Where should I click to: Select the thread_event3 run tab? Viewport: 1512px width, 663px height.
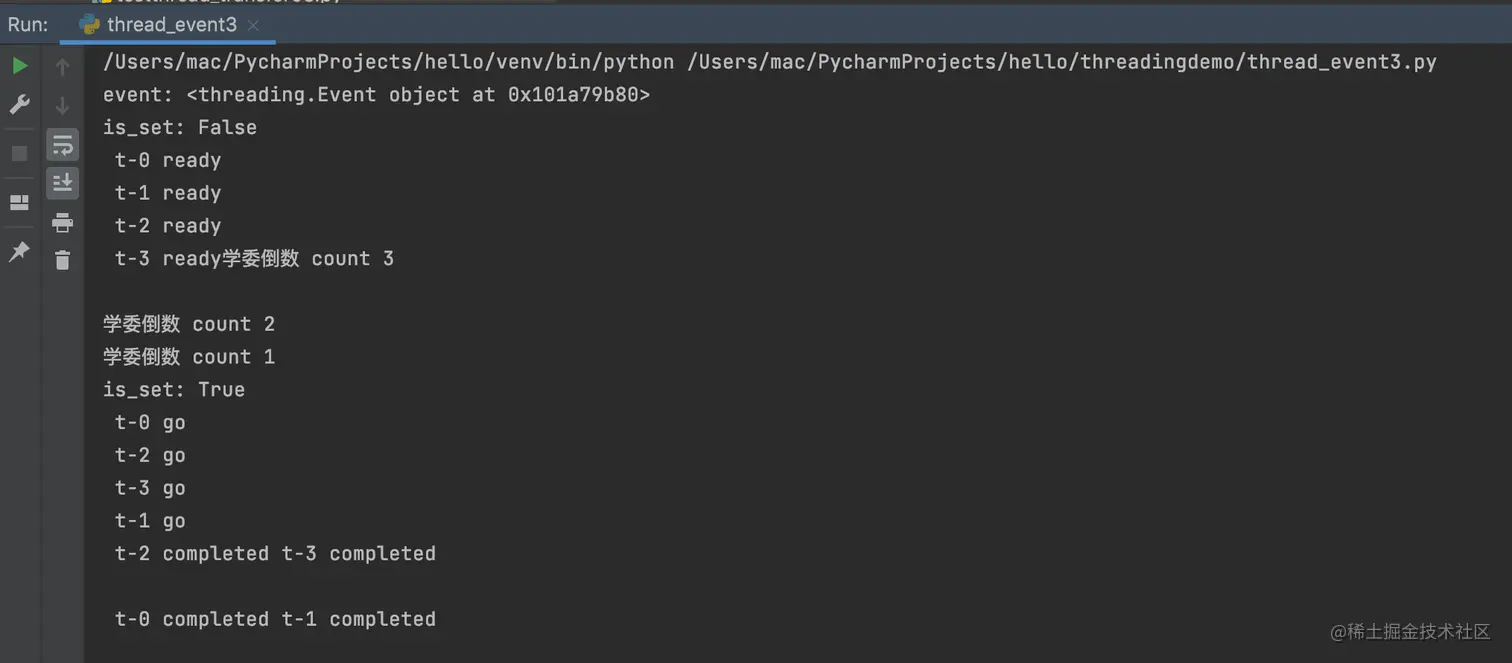coord(171,25)
